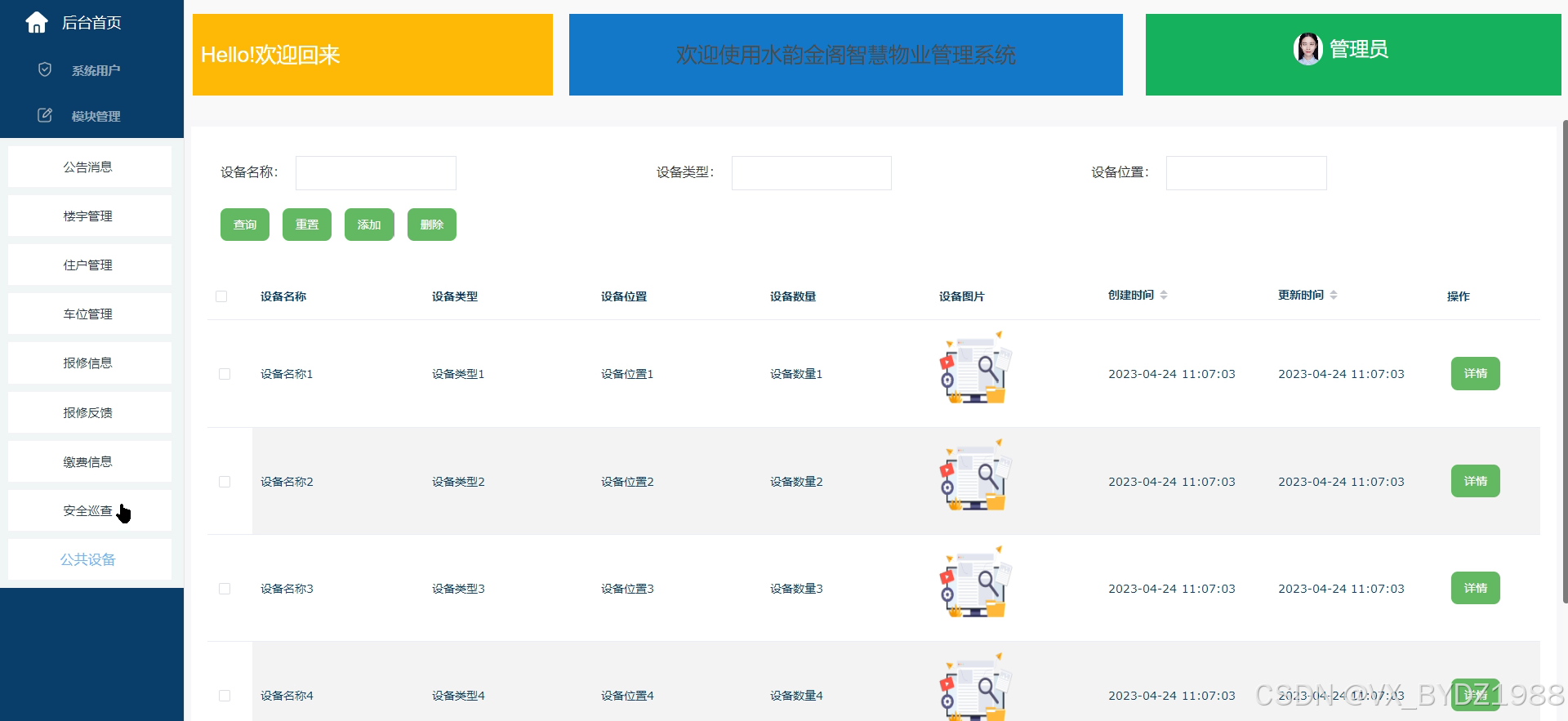The height and width of the screenshot is (721, 1568).
Task: Focus the 设备位置 search input
Action: pyautogui.click(x=1246, y=173)
